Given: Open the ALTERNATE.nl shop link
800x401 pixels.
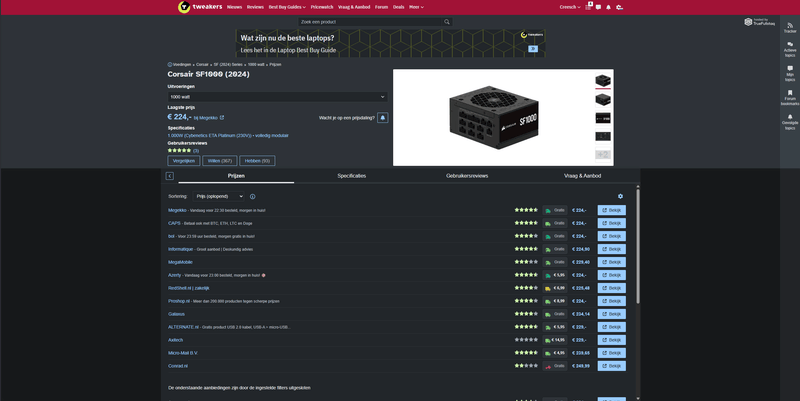Looking at the screenshot, I should (x=183, y=327).
